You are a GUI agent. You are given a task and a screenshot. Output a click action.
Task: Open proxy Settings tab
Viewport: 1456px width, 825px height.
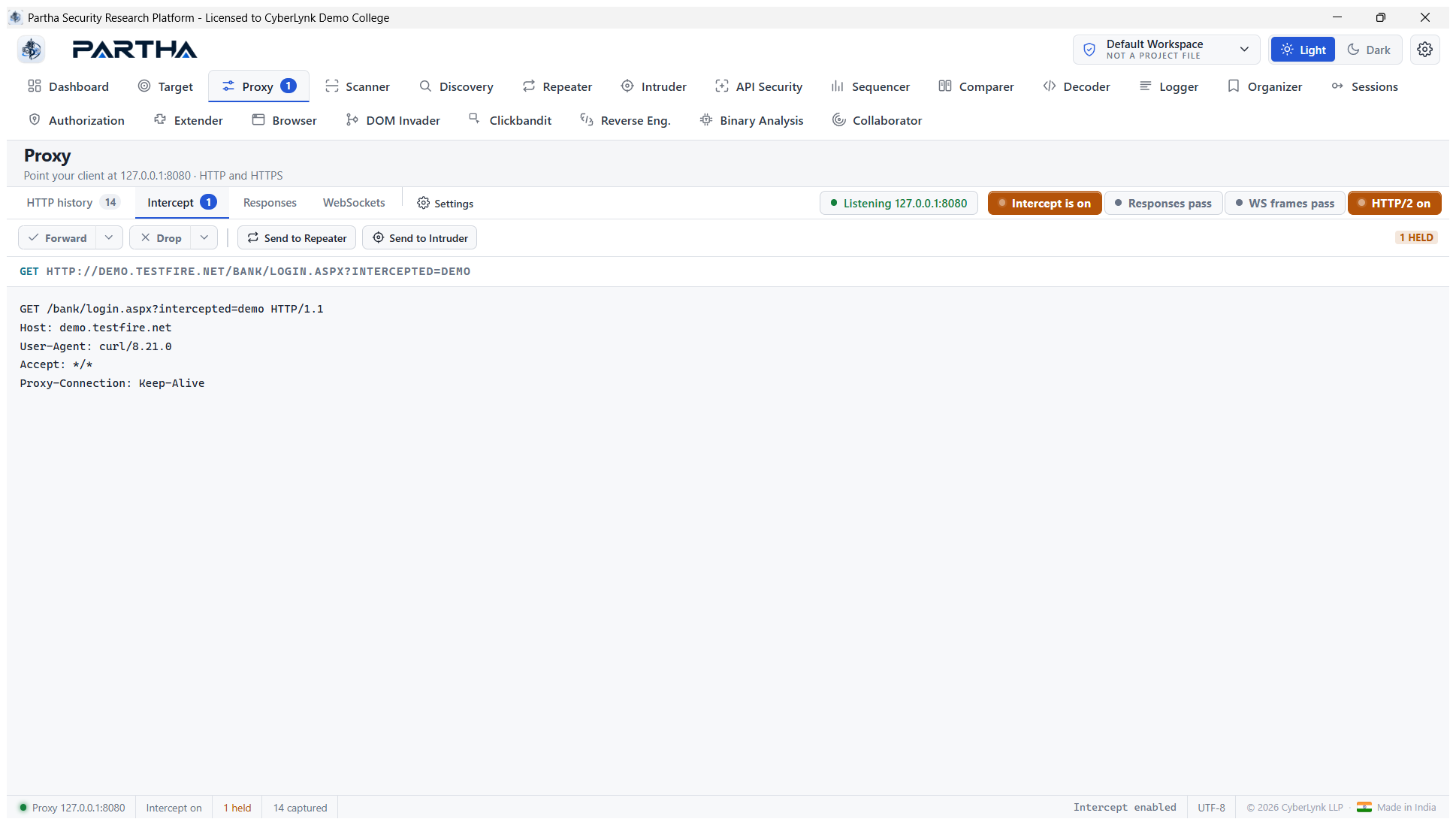(445, 203)
